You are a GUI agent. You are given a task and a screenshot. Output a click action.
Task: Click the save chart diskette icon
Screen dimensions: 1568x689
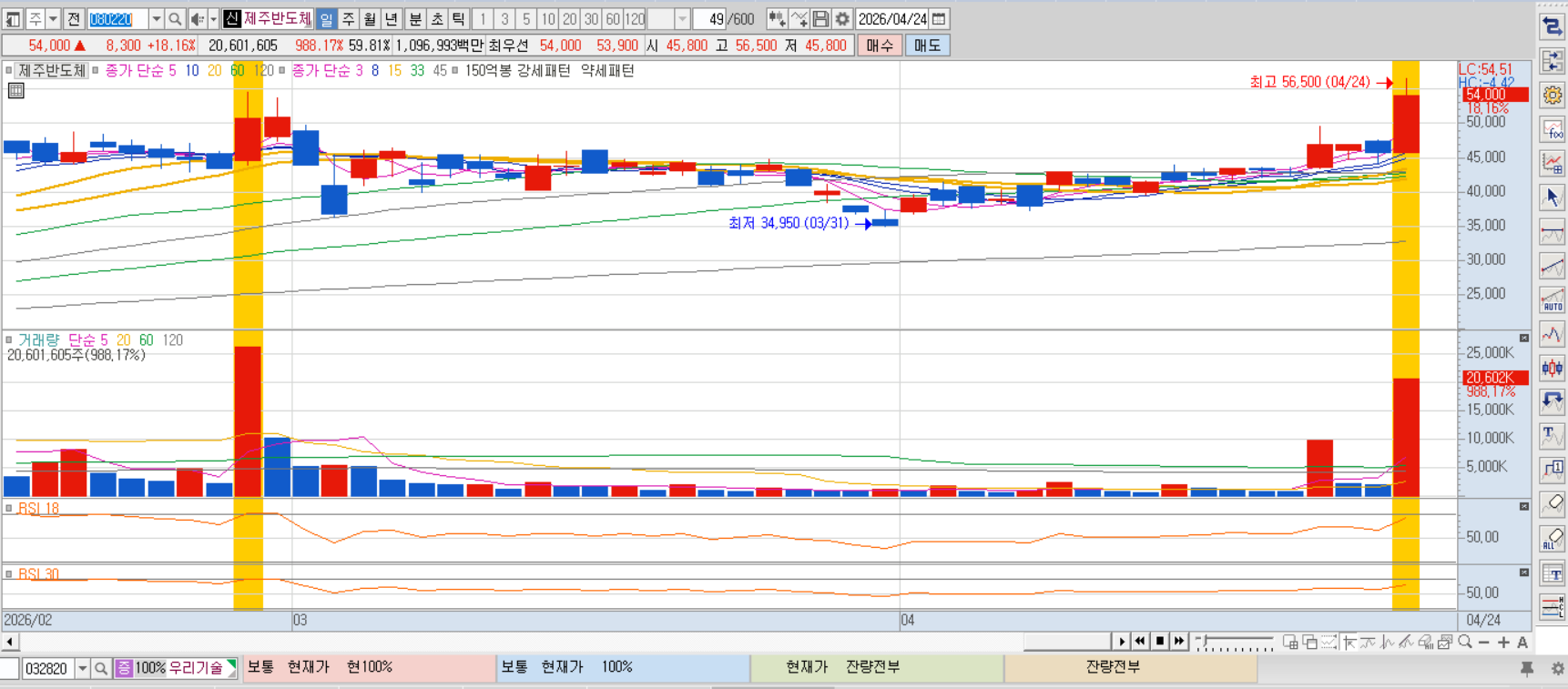[820, 19]
